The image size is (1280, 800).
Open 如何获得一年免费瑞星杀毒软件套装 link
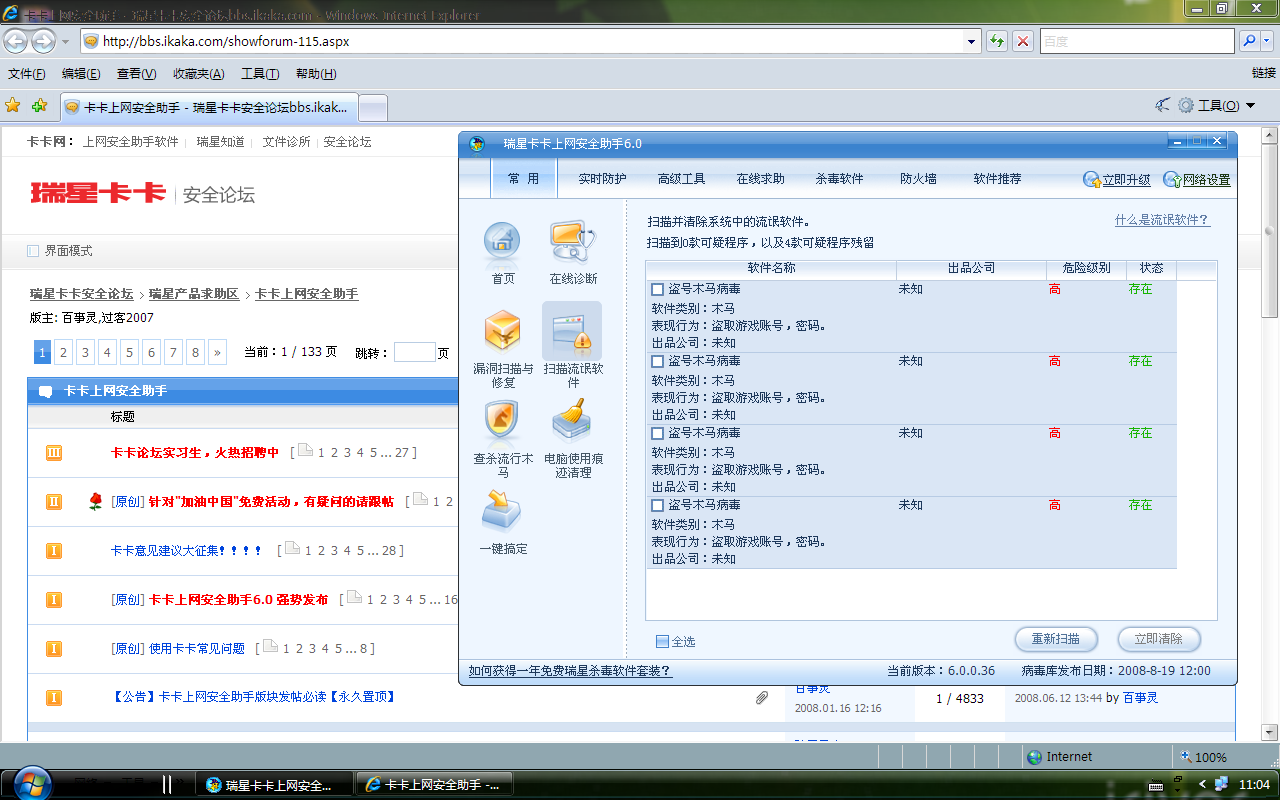coord(570,671)
